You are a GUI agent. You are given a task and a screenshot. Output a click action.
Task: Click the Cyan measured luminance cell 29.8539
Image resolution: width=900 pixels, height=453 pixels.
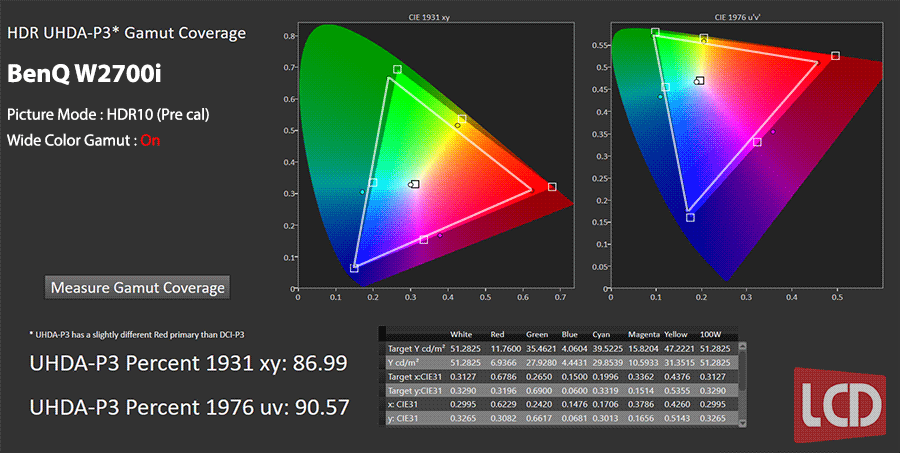point(608,363)
